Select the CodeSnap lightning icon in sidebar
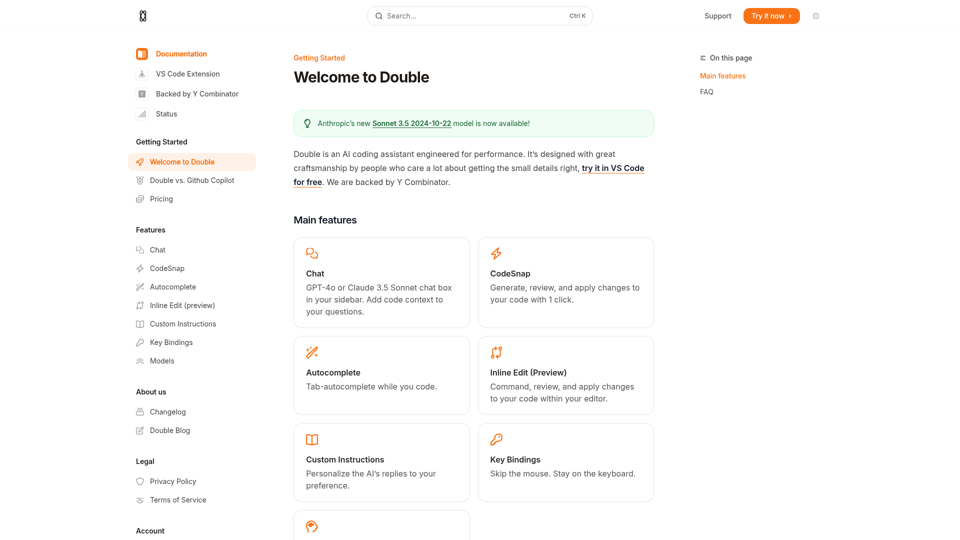 [x=140, y=269]
